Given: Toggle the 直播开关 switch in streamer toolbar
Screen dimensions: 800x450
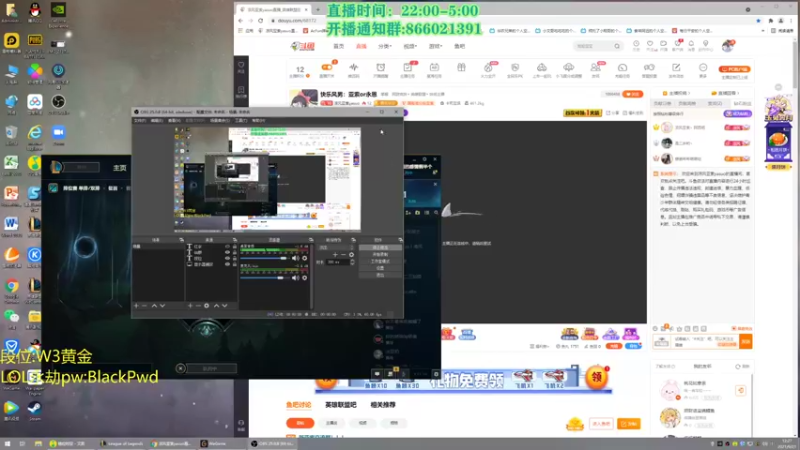Looking at the screenshot, I should [327, 67].
